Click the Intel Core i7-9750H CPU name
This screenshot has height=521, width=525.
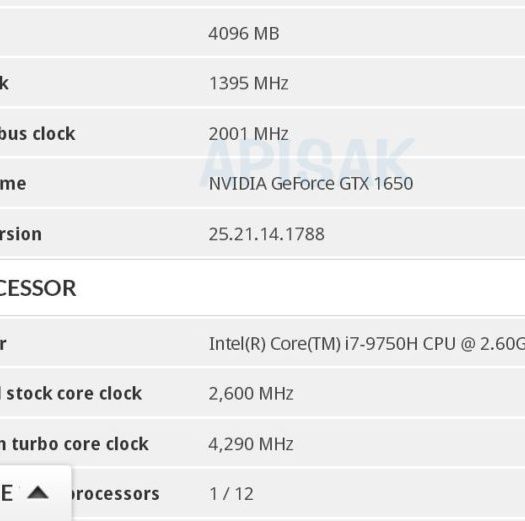tap(367, 344)
